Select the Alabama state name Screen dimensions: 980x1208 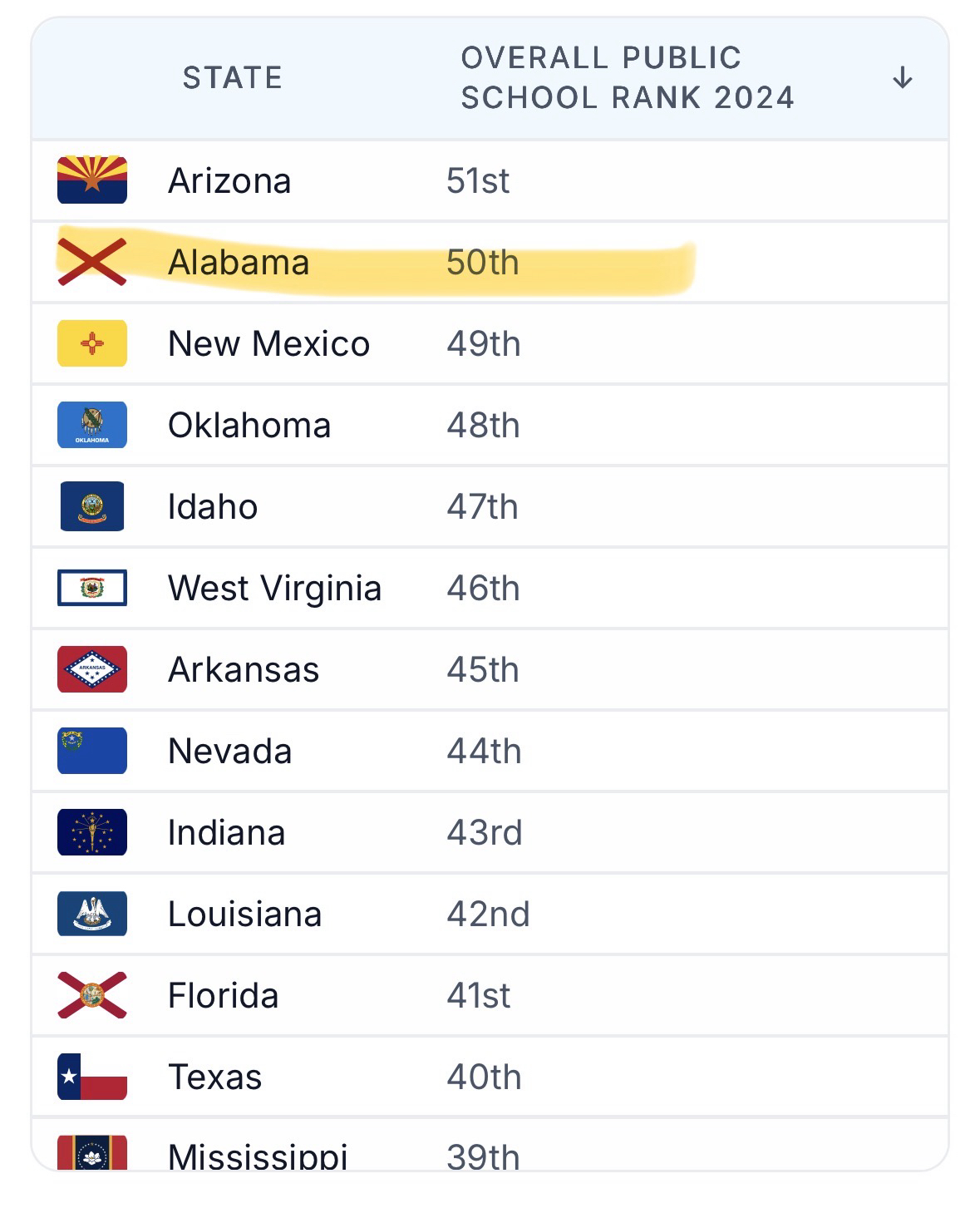[x=239, y=263]
